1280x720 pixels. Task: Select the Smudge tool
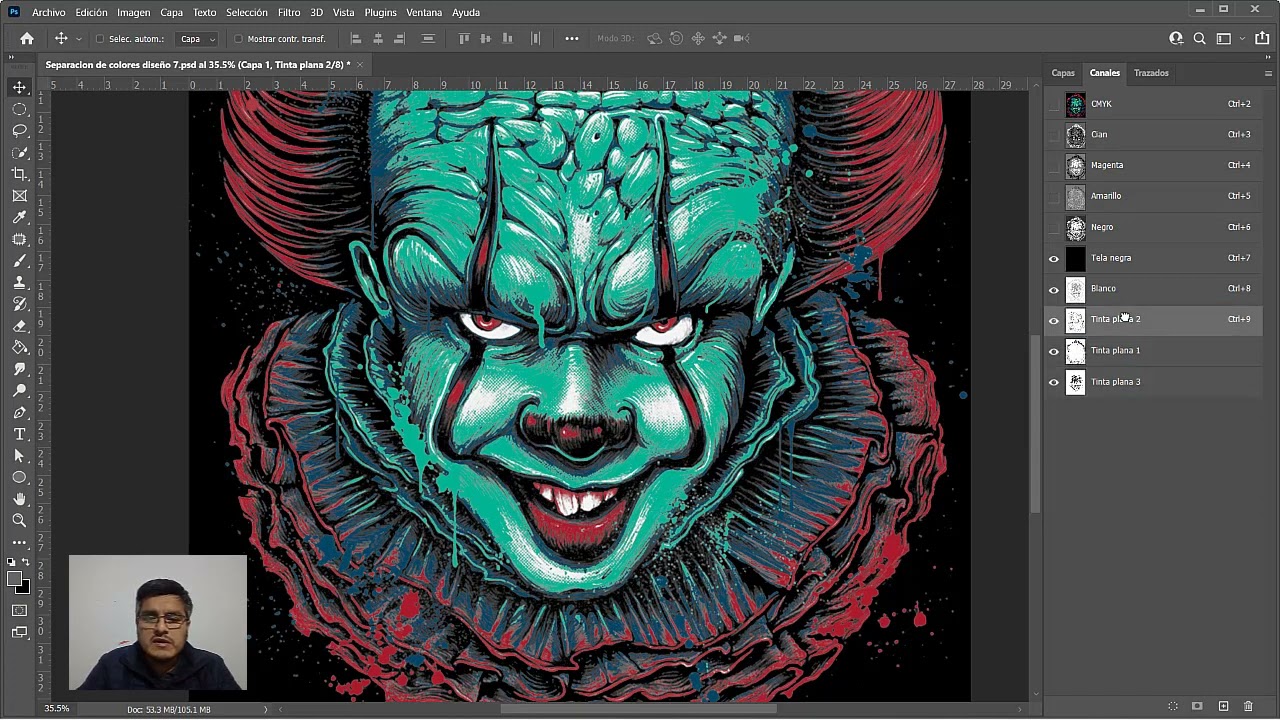tap(19, 369)
